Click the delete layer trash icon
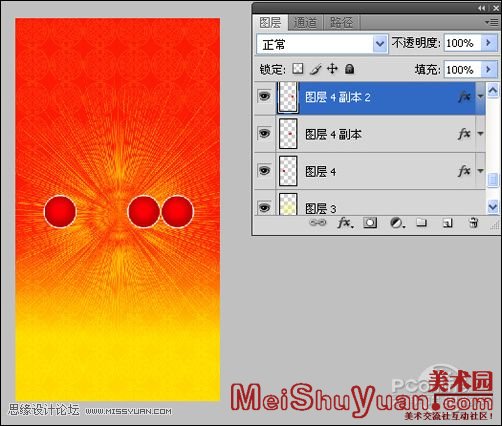Viewport: 502px width, 426px height. point(473,222)
